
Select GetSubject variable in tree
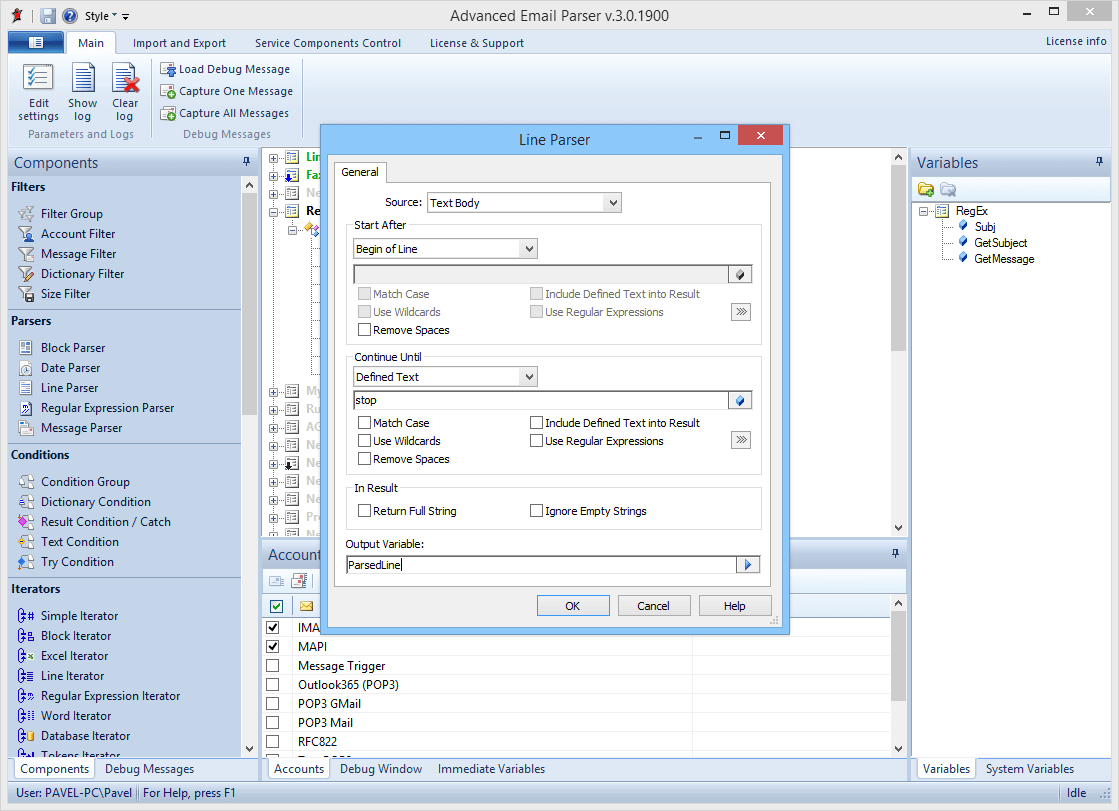(1001, 243)
